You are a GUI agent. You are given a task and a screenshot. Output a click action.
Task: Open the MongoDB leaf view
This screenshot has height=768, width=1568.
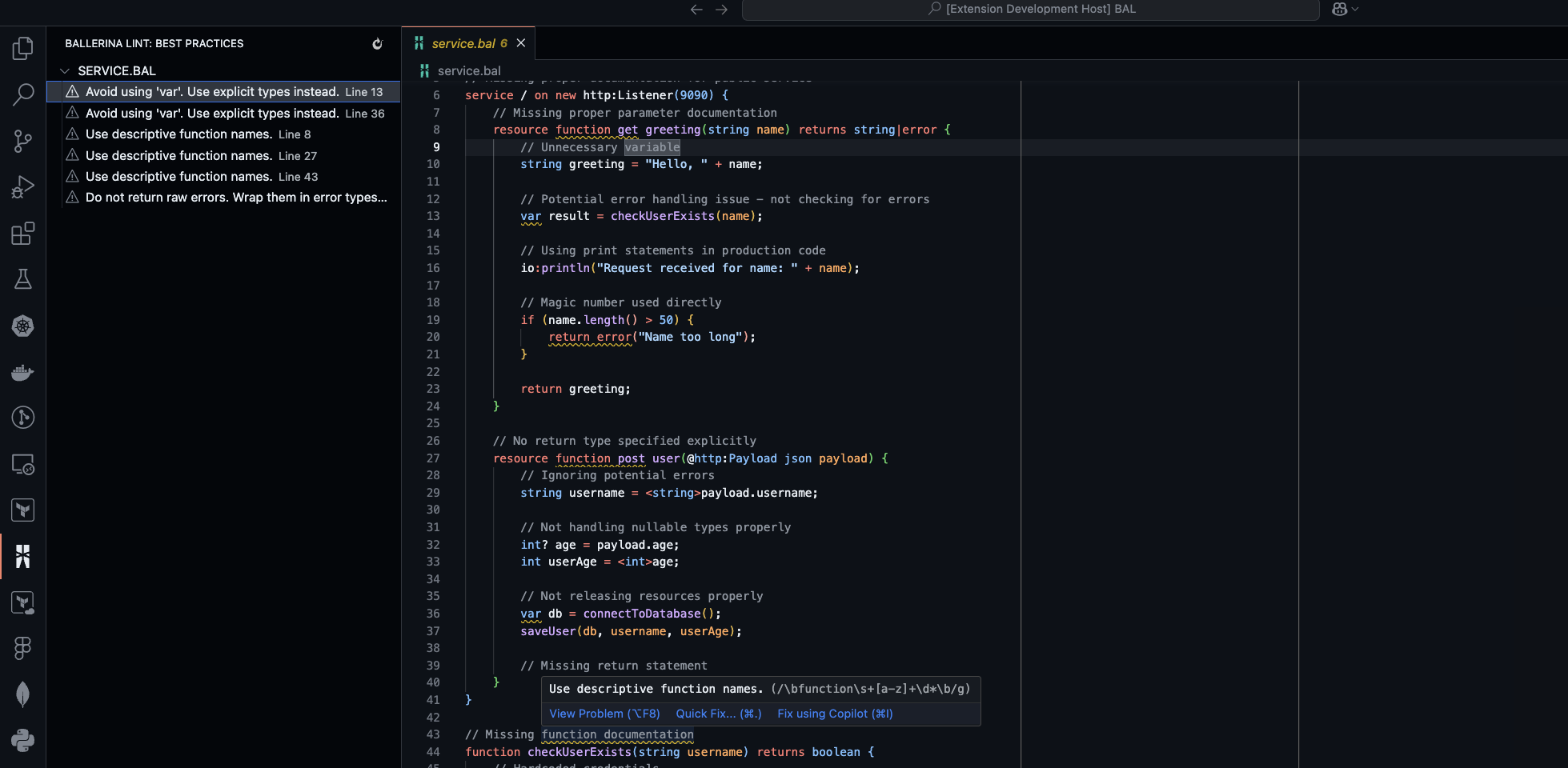pos(23,694)
